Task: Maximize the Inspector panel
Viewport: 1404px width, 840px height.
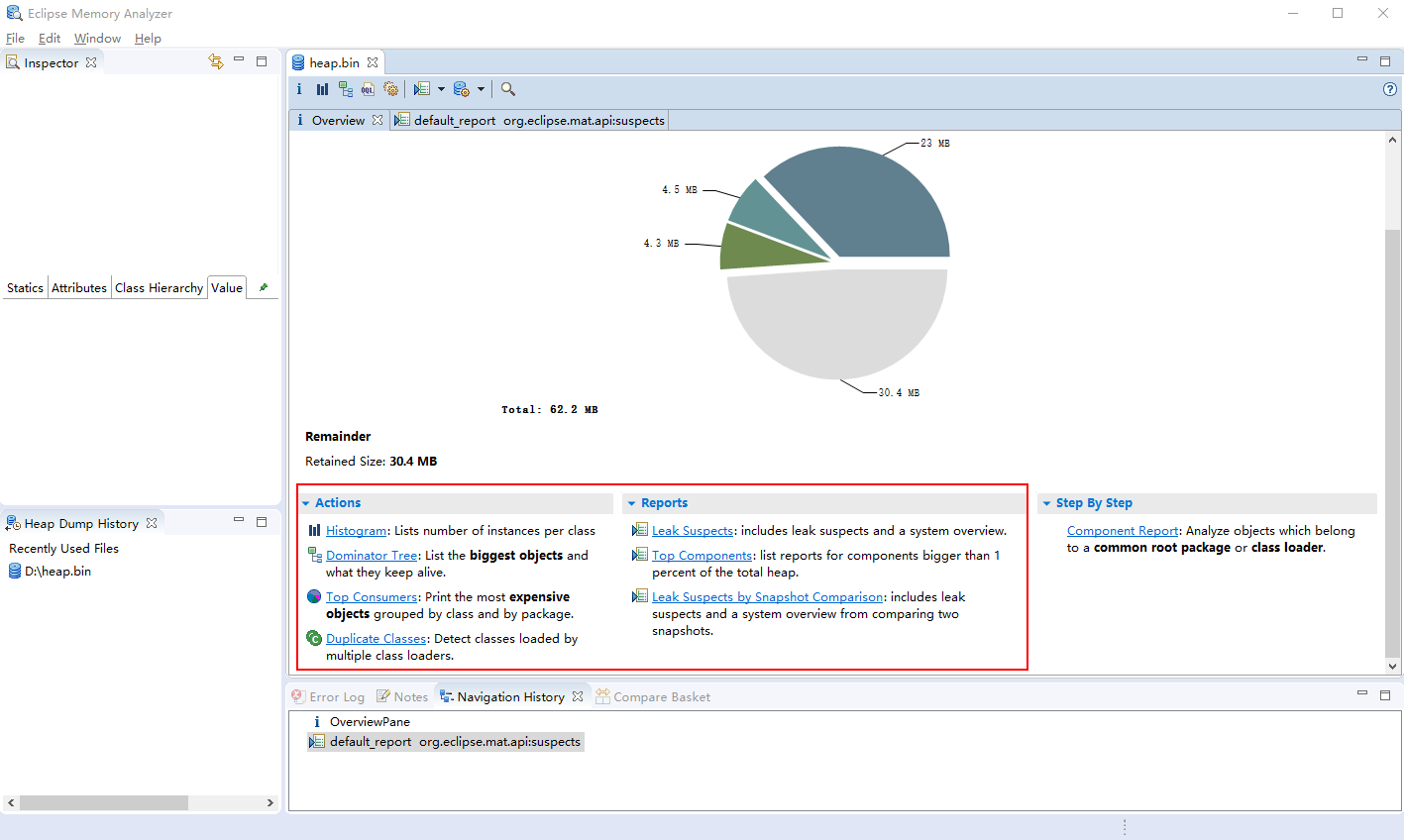Action: click(x=262, y=61)
